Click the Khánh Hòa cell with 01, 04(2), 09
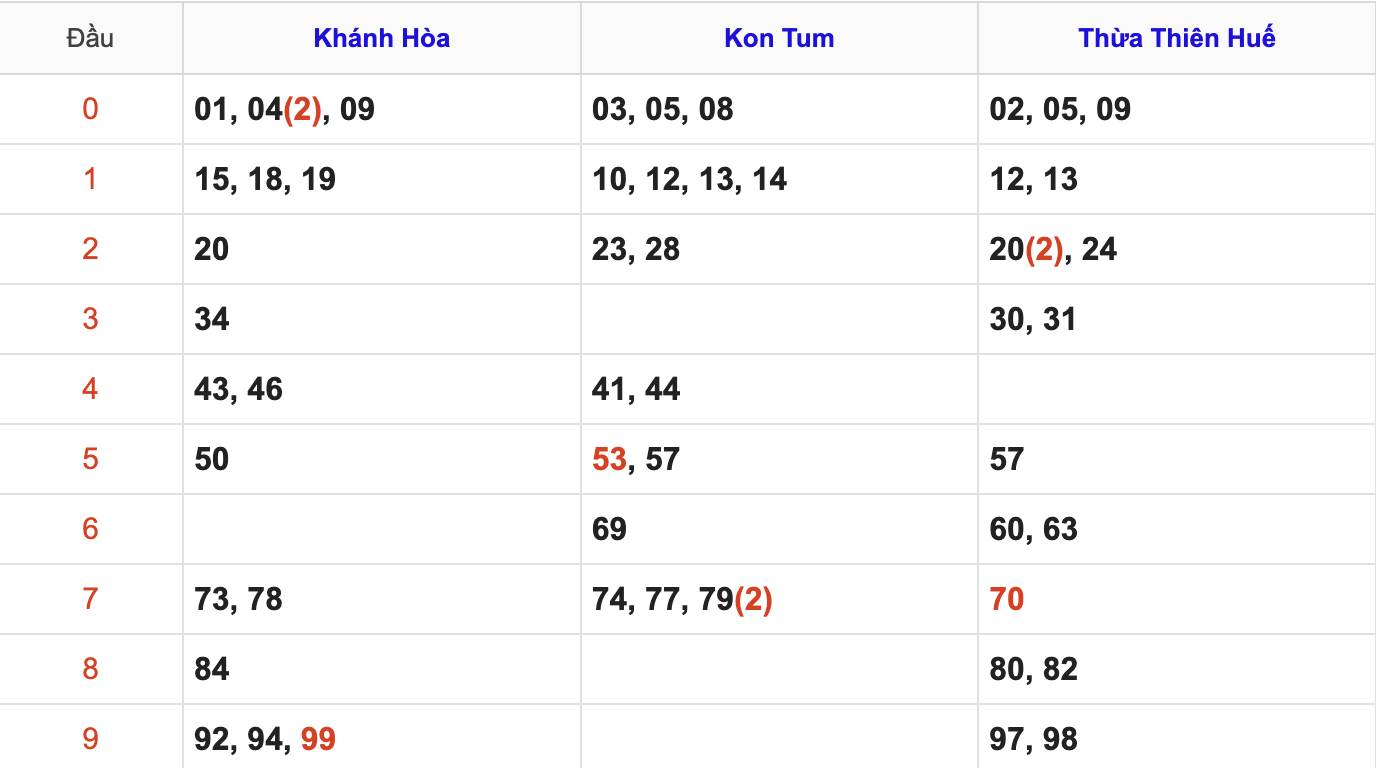1376x768 pixels. (x=382, y=109)
